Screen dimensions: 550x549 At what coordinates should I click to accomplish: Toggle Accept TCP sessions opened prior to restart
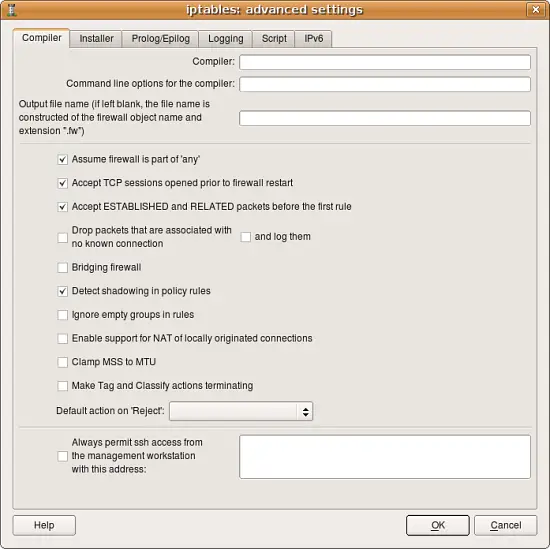[x=62, y=183]
